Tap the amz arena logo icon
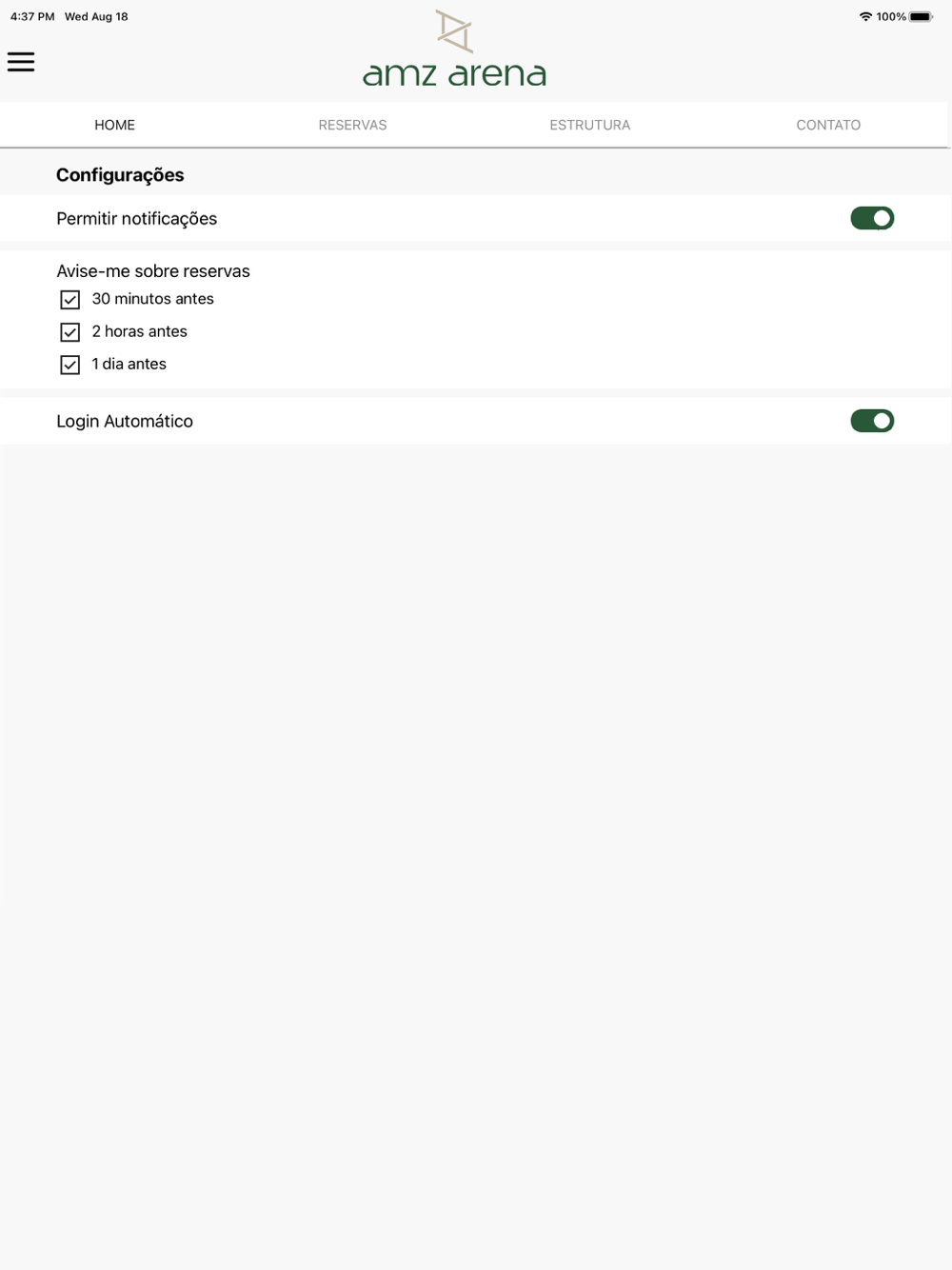The width and height of the screenshot is (952, 1270). [454, 31]
